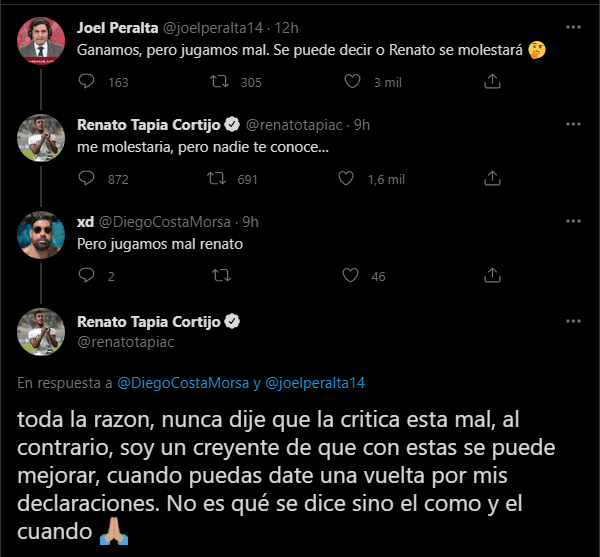Open more options on Renato's first reply
Image resolution: width=600 pixels, height=557 pixels.
tap(573, 124)
